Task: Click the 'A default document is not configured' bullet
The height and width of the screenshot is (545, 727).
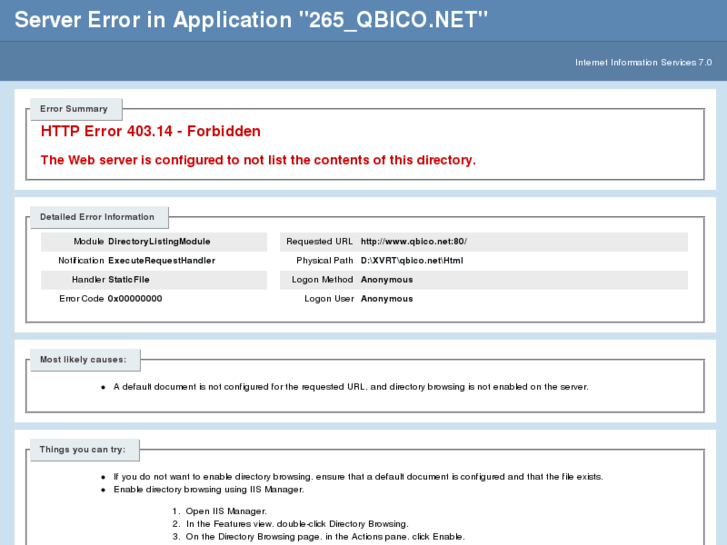Action: 351,387
